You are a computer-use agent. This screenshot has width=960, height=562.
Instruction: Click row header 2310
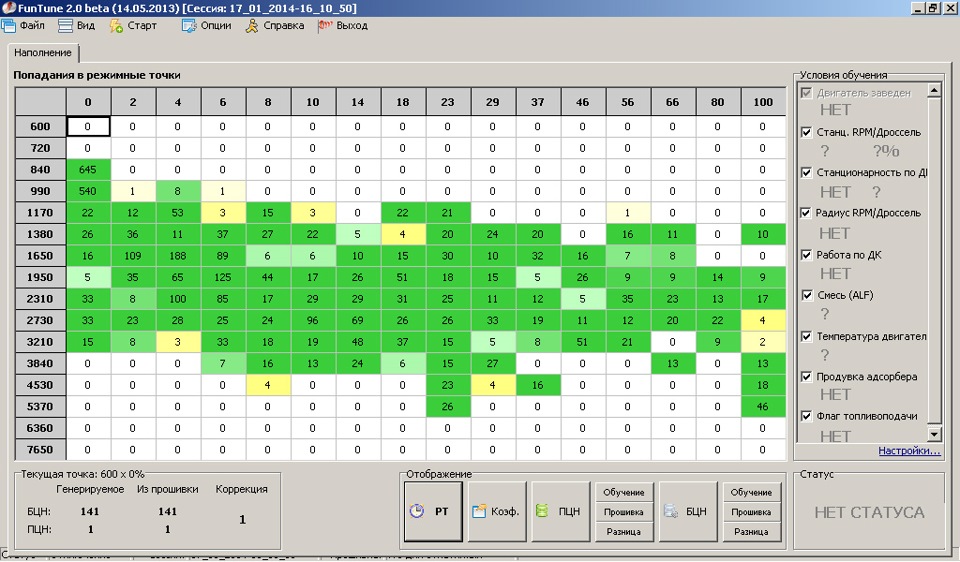click(40, 299)
